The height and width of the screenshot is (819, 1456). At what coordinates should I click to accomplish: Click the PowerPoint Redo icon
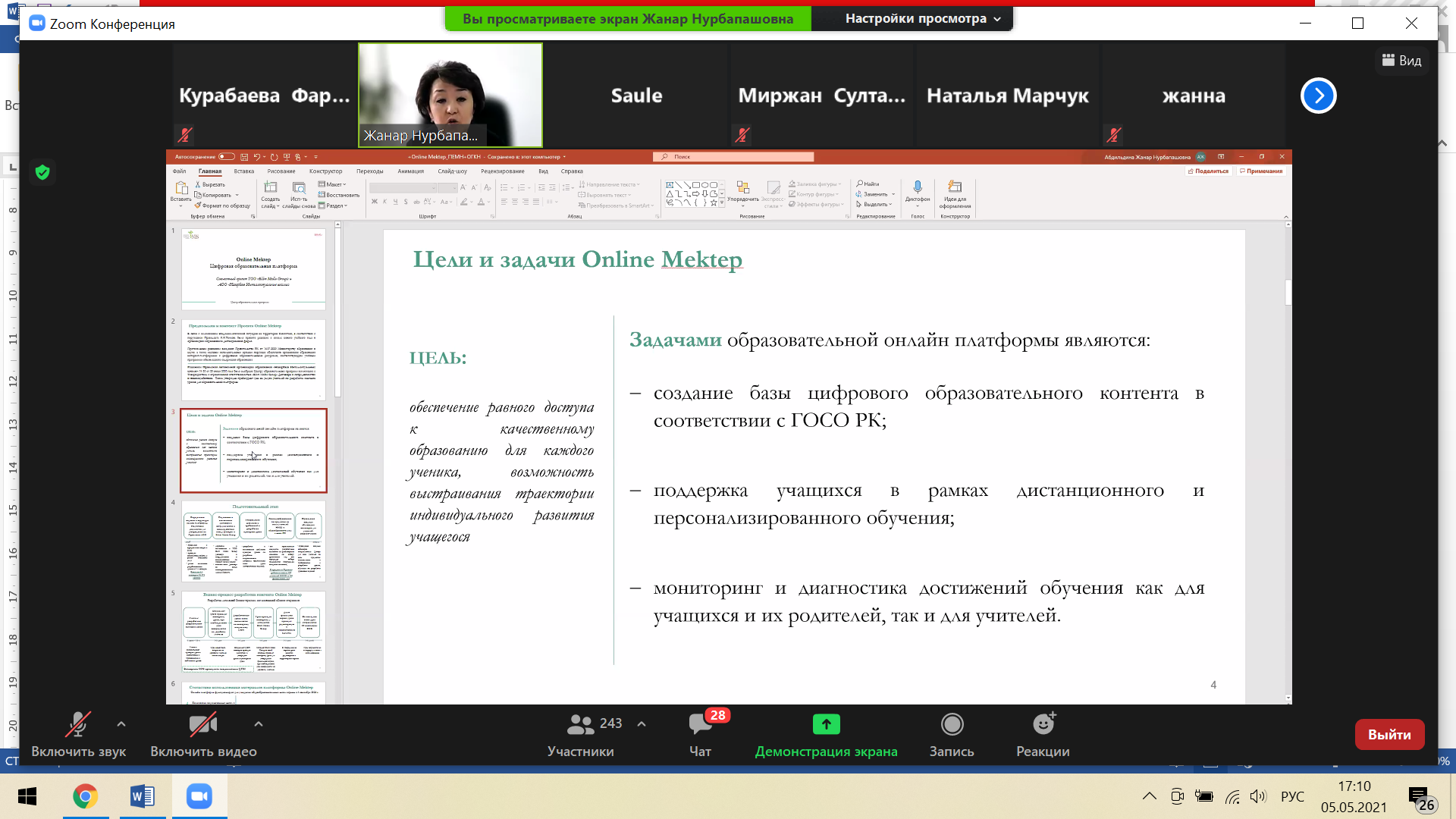pyautogui.click(x=274, y=157)
